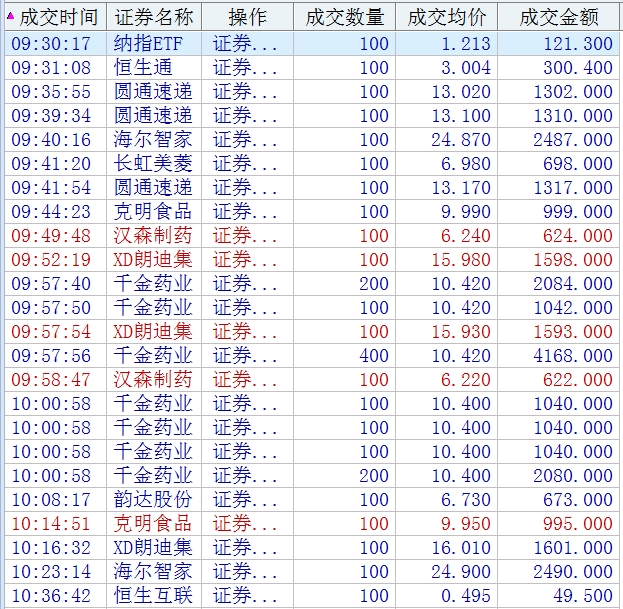Select the 长虹美菱 security name cell
The width and height of the screenshot is (623, 609).
click(x=153, y=164)
